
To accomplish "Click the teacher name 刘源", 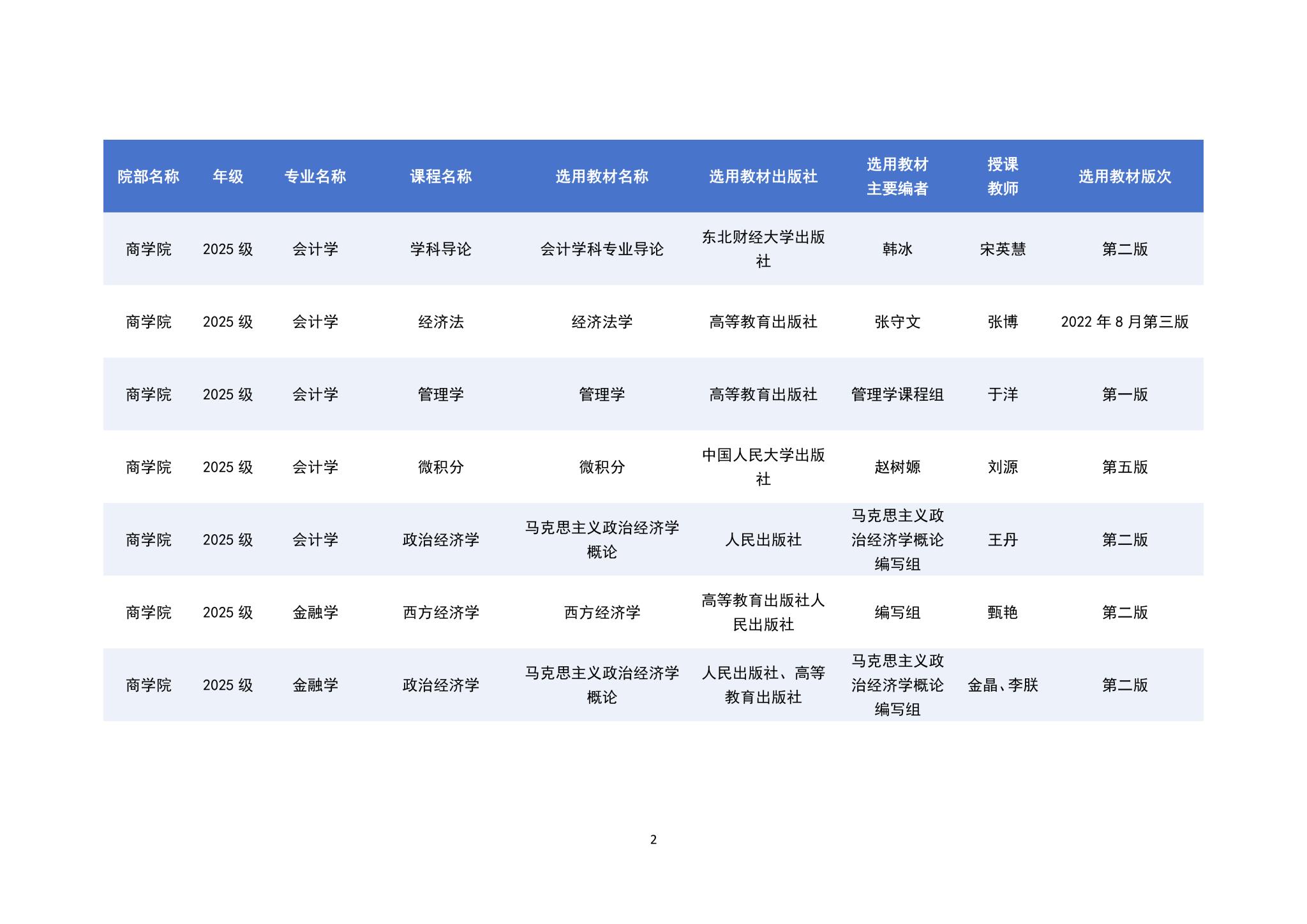I will (x=1003, y=467).
